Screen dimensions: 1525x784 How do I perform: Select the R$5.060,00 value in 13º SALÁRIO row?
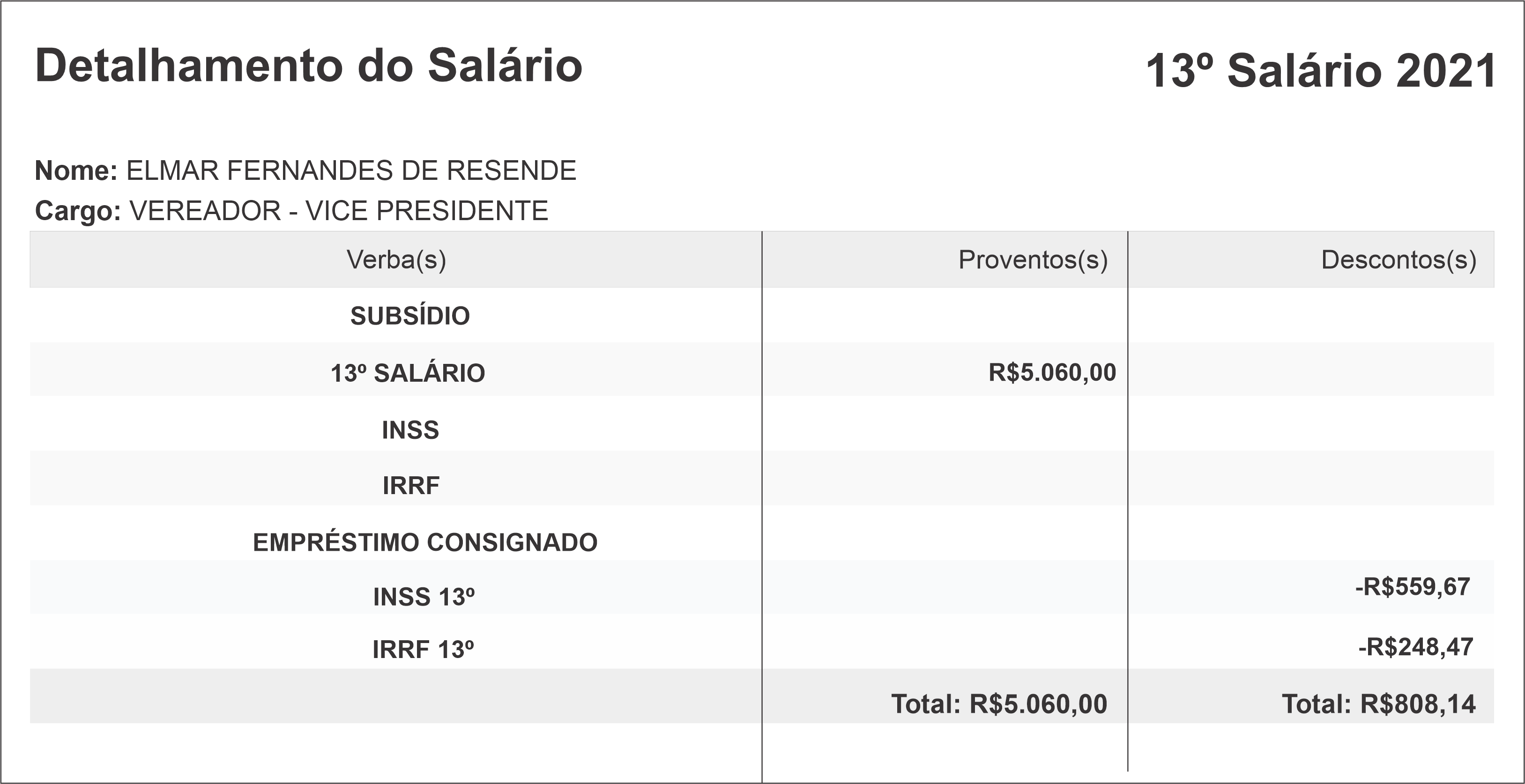[x=1052, y=373]
